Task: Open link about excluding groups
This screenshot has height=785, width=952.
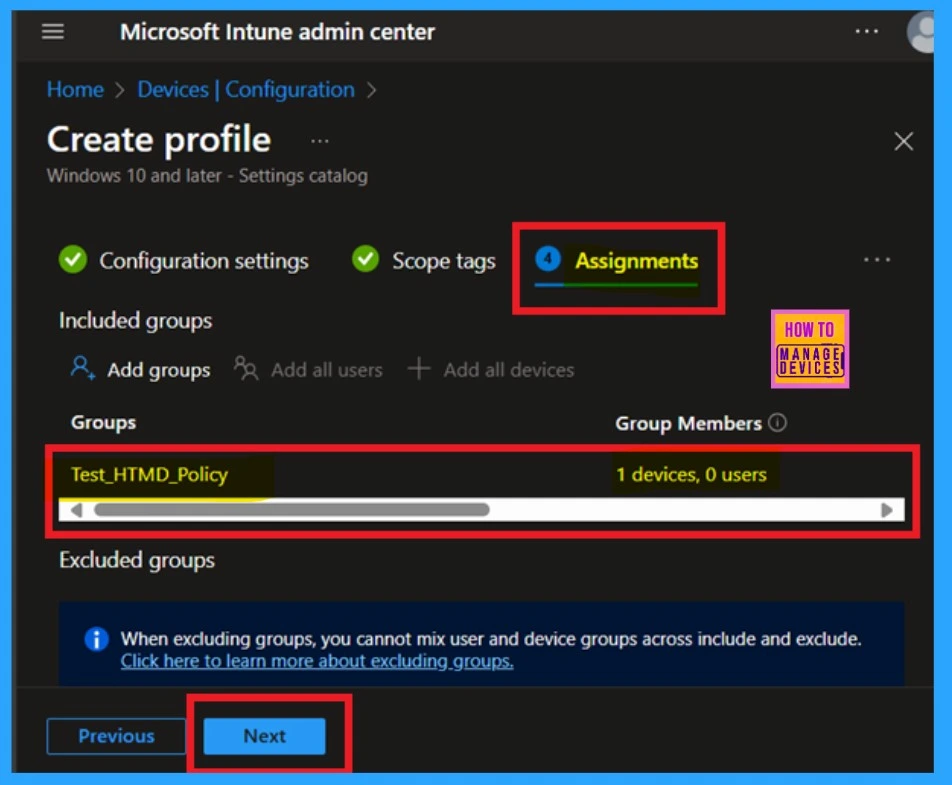Action: 317,661
